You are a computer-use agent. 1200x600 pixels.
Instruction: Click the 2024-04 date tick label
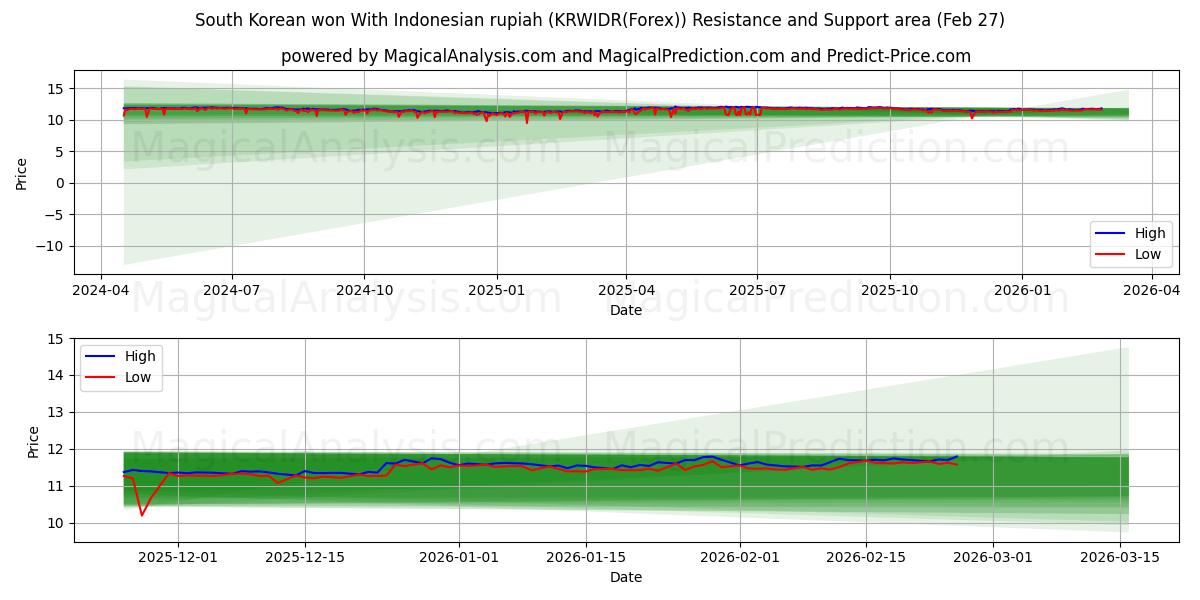tap(100, 289)
